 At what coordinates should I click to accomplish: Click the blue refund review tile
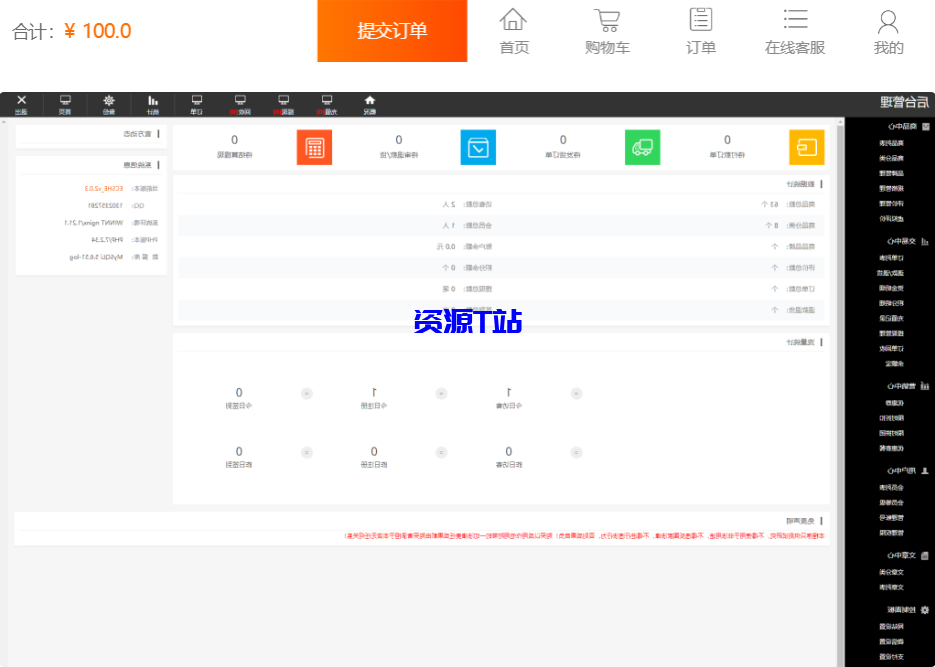click(478, 147)
